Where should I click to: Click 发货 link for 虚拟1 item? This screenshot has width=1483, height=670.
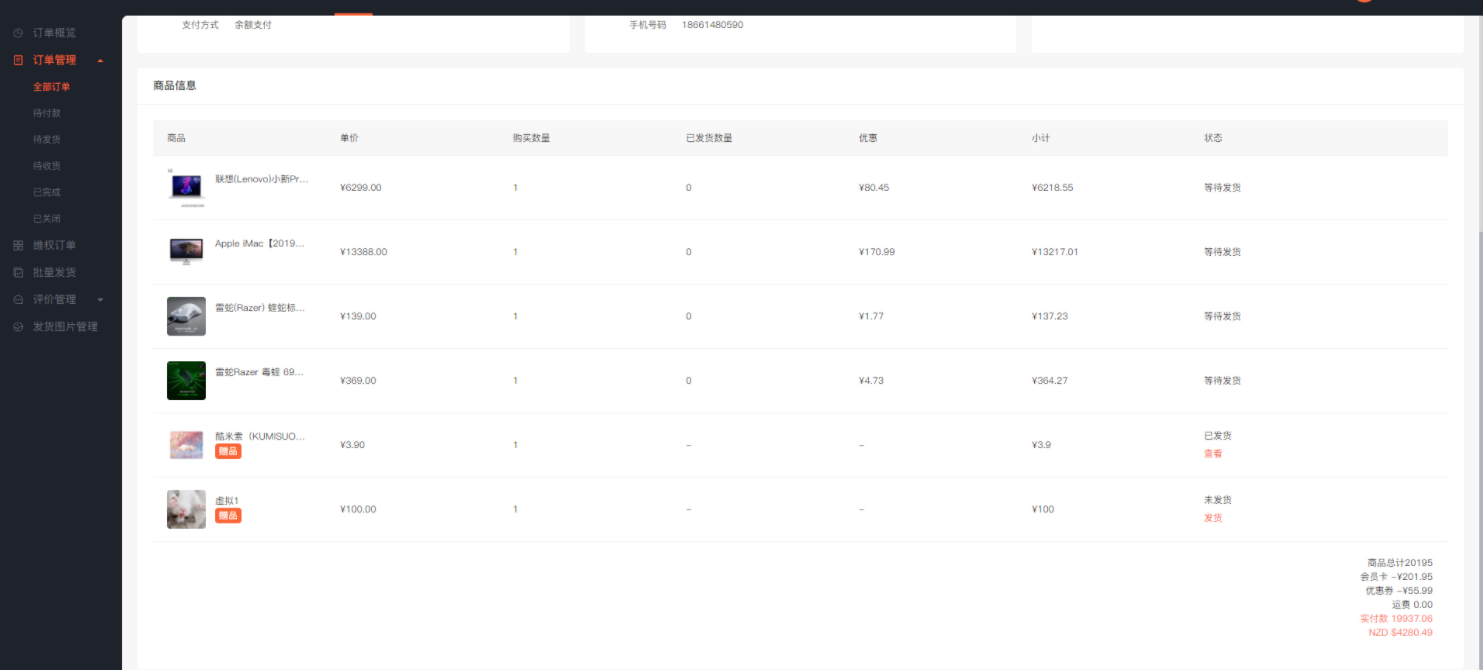(1213, 517)
